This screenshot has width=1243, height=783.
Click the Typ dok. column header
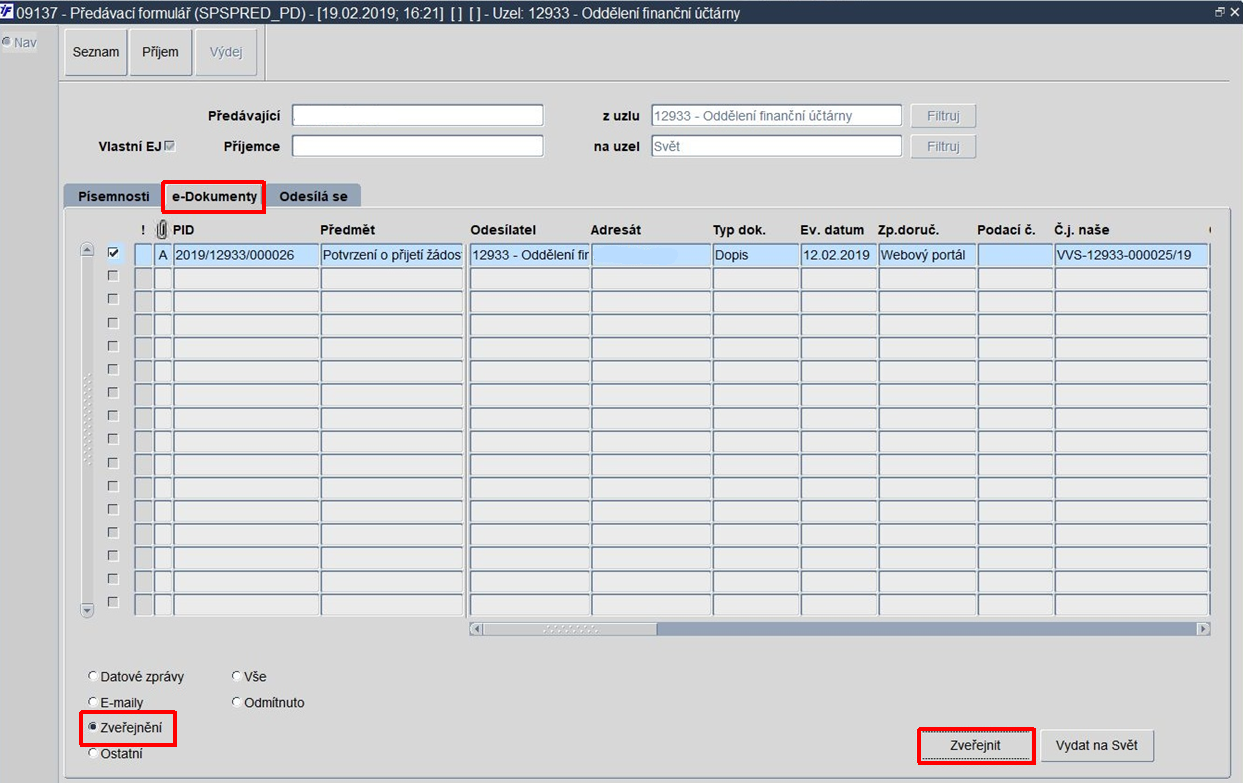point(739,231)
